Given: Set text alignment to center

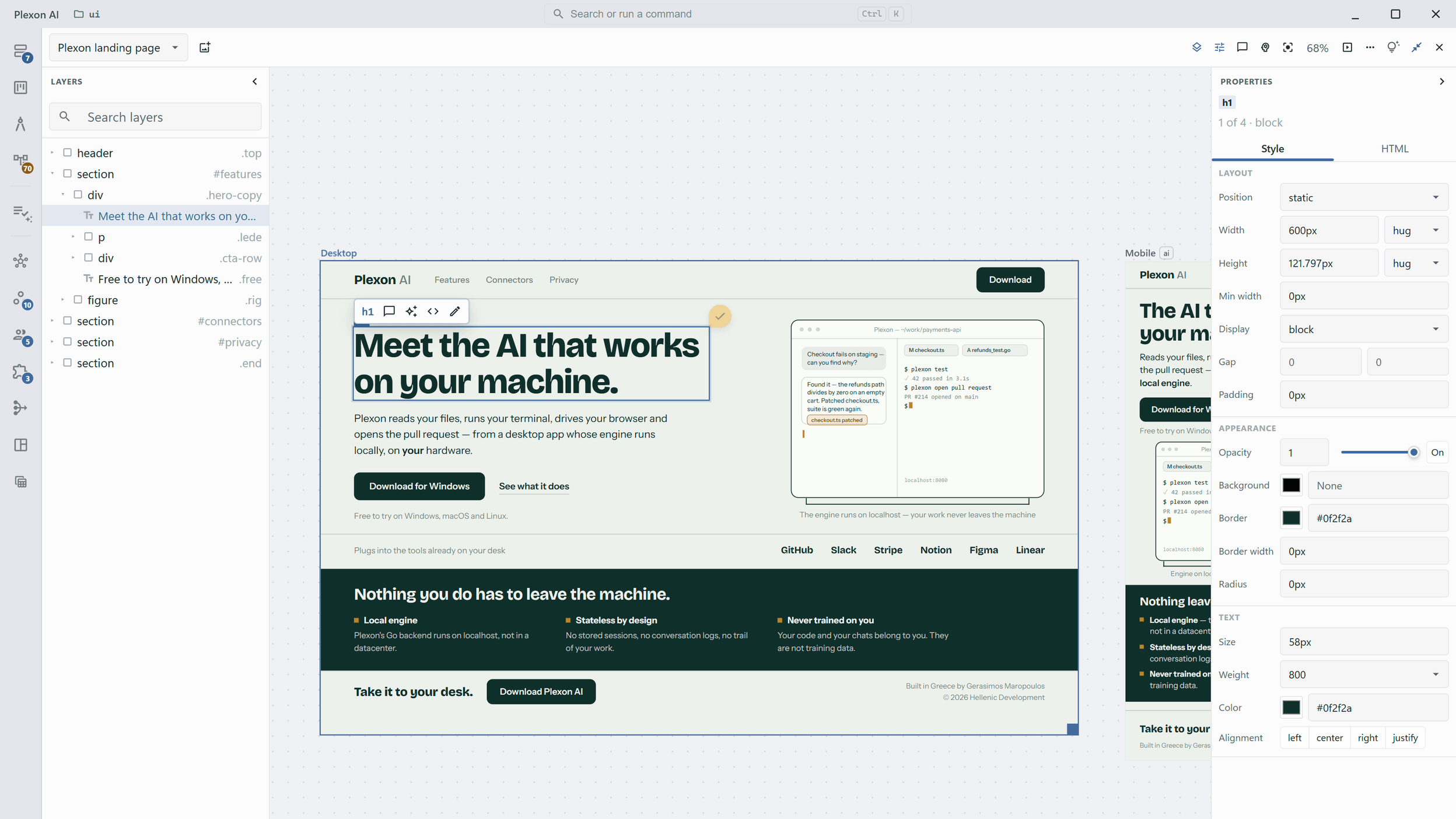Looking at the screenshot, I should [x=1329, y=737].
